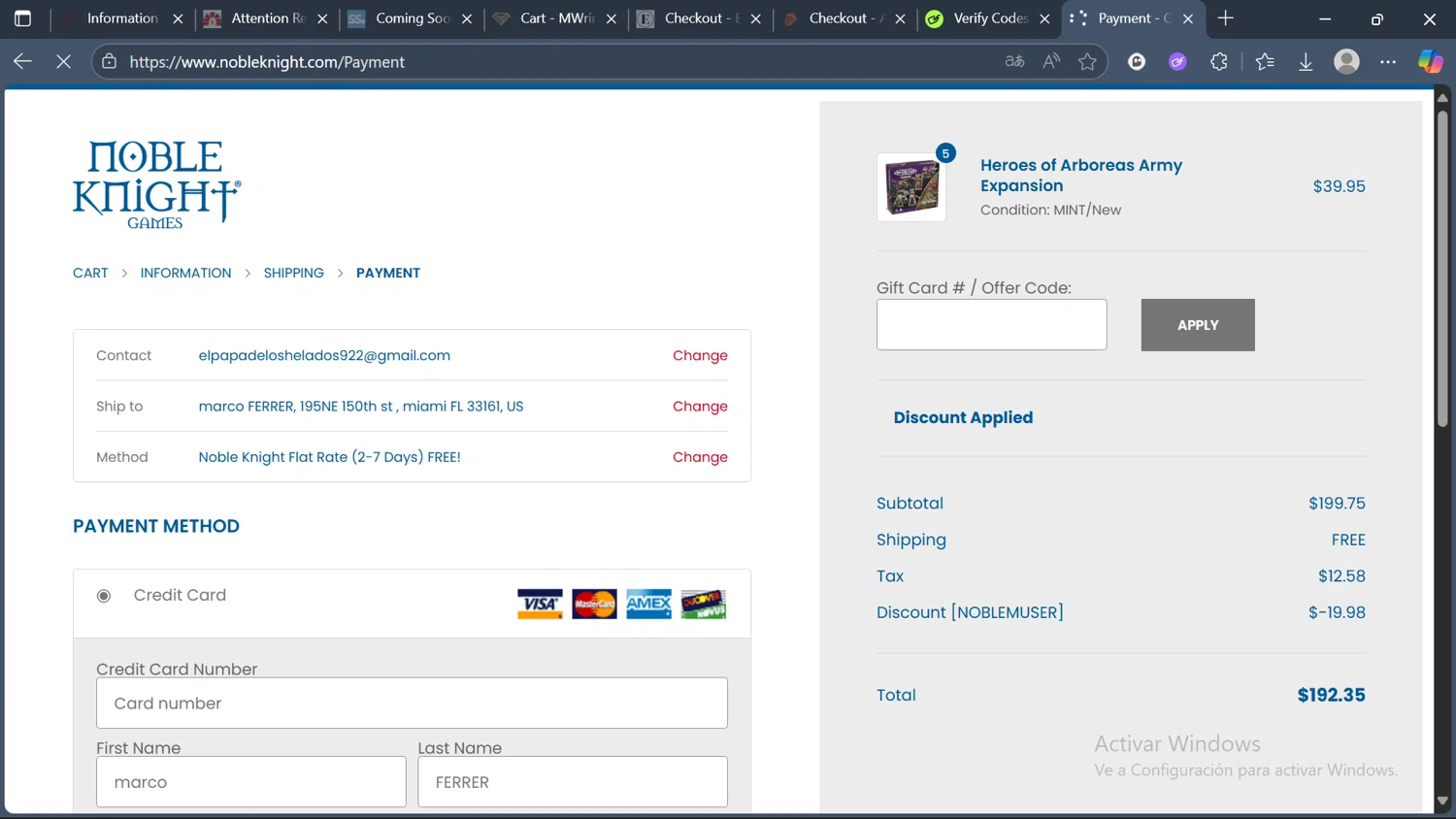
Task: Change the Contact email
Action: pyautogui.click(x=700, y=355)
